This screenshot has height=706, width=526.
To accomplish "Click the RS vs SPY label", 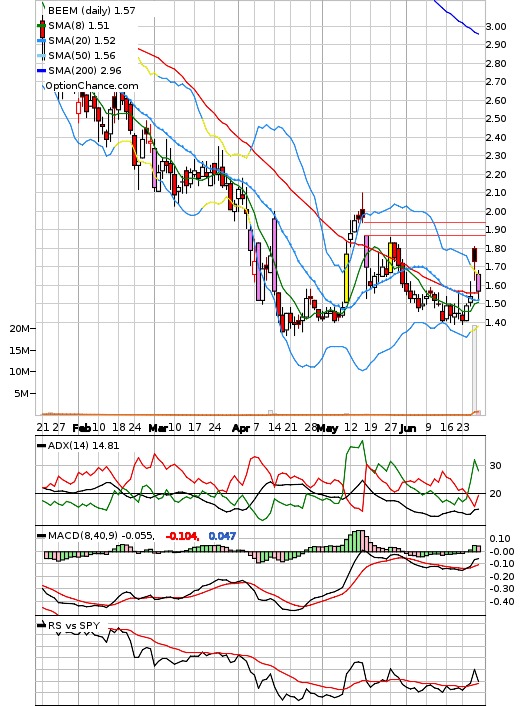I will [x=74, y=625].
